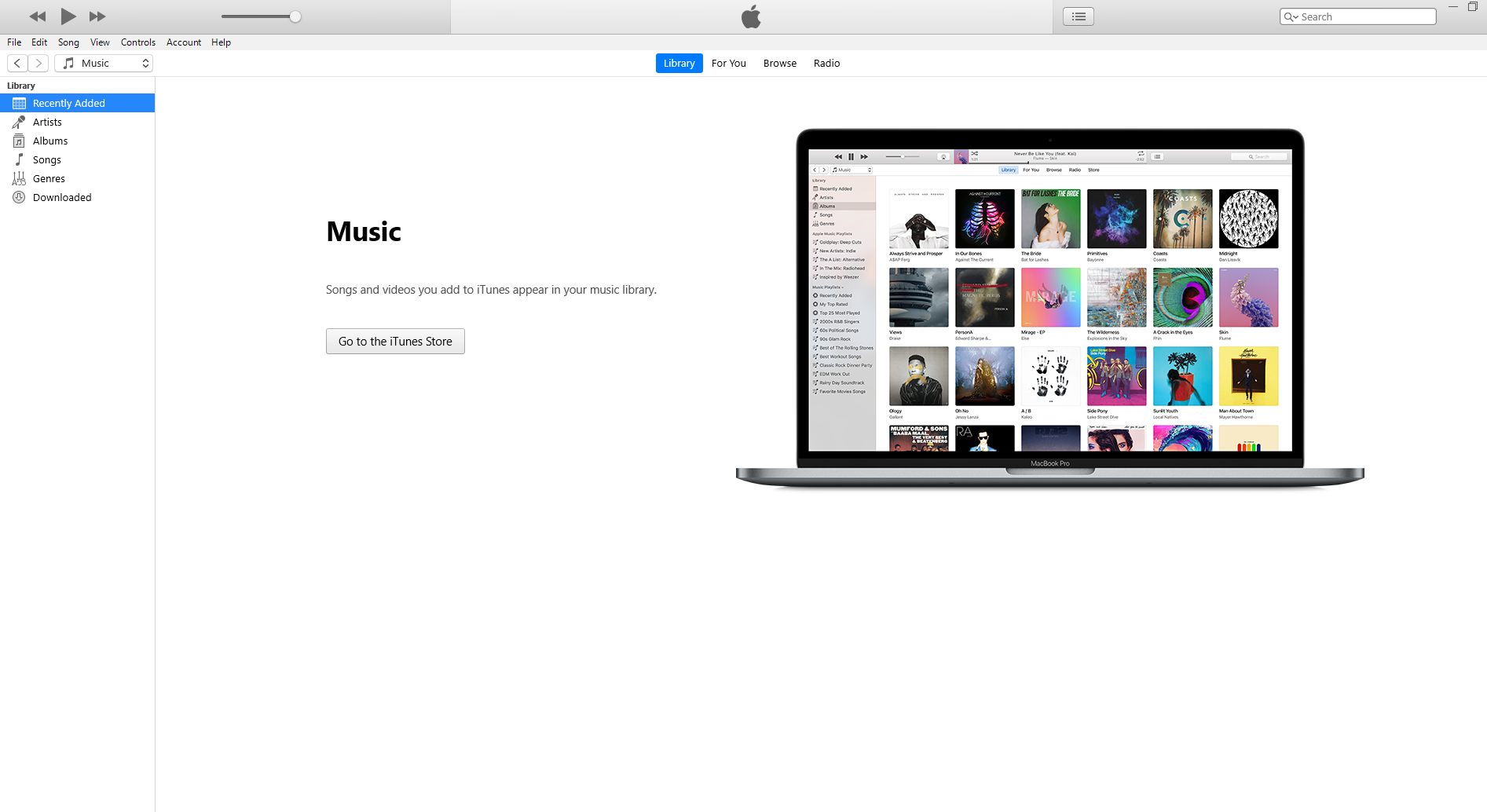Click the back navigation arrow
The height and width of the screenshot is (812, 1487).
click(x=17, y=64)
